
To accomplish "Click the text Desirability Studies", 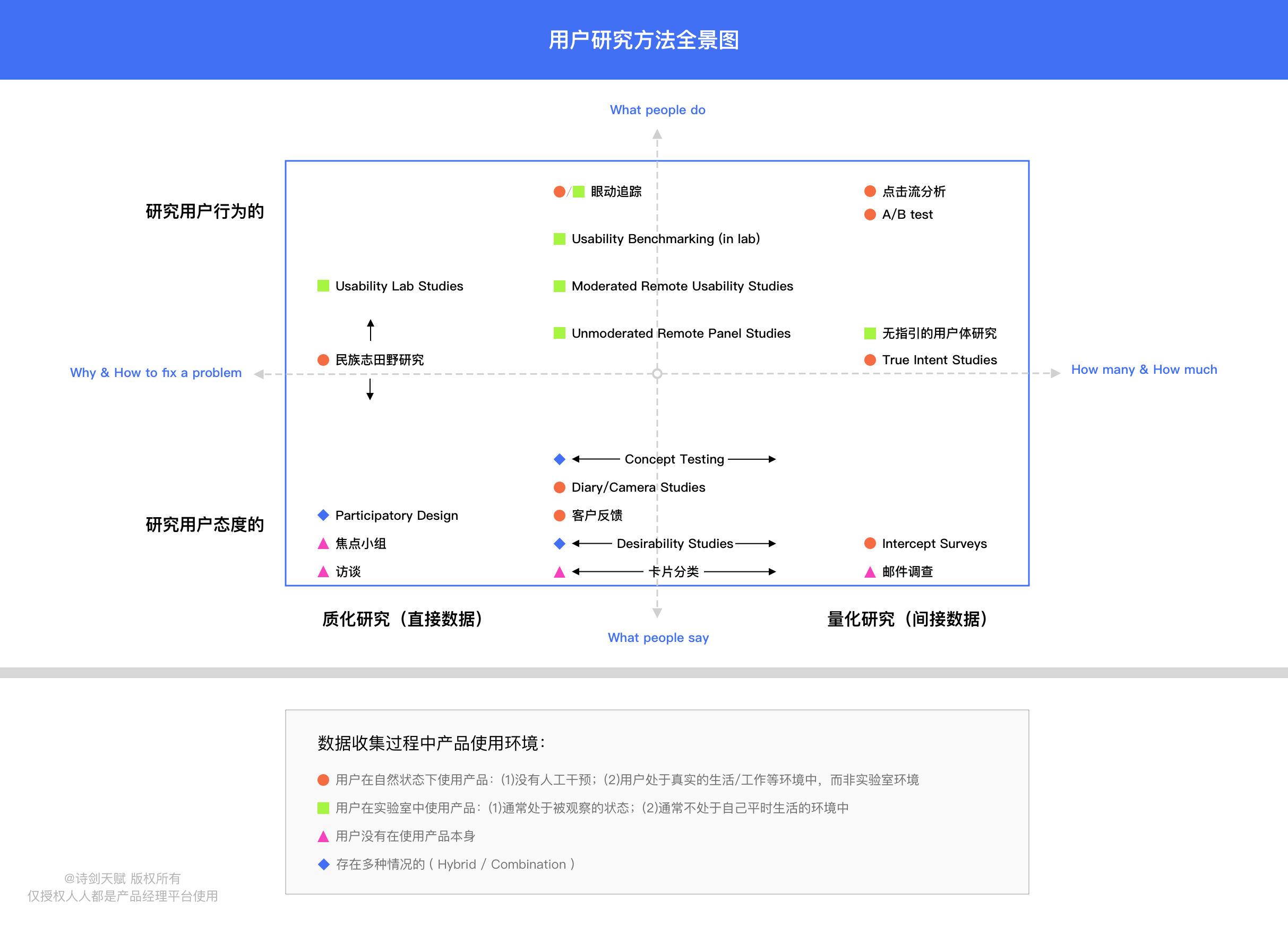I will (675, 544).
